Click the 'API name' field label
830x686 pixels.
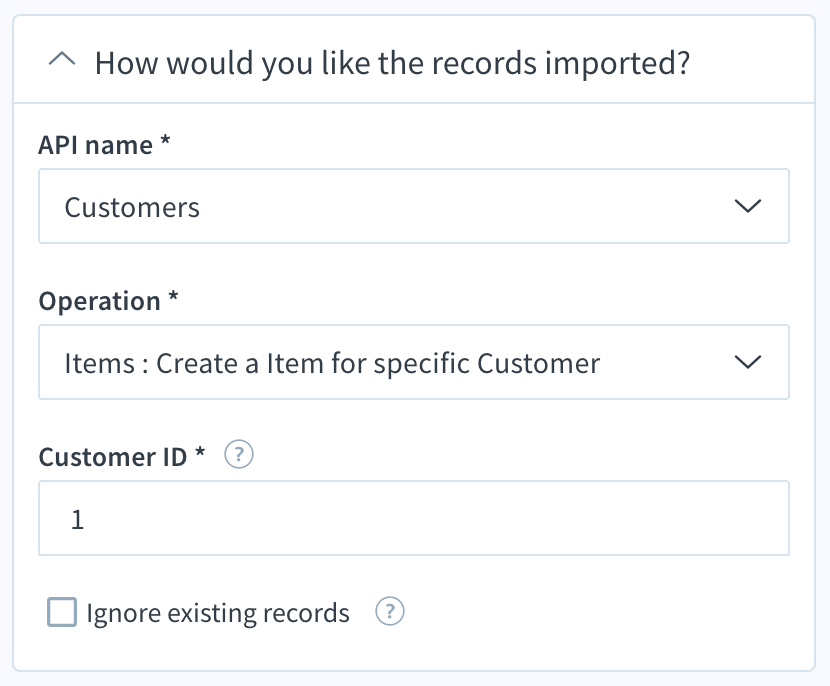pyautogui.click(x=96, y=145)
